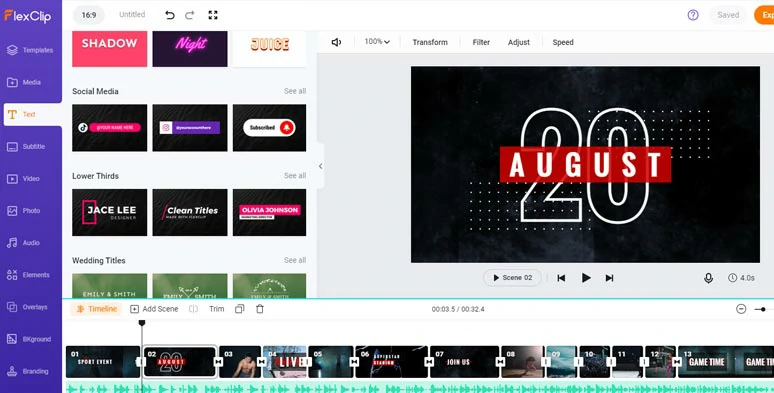This screenshot has height=393, width=774.
Task: Toggle the Timeline view button
Action: (97, 309)
